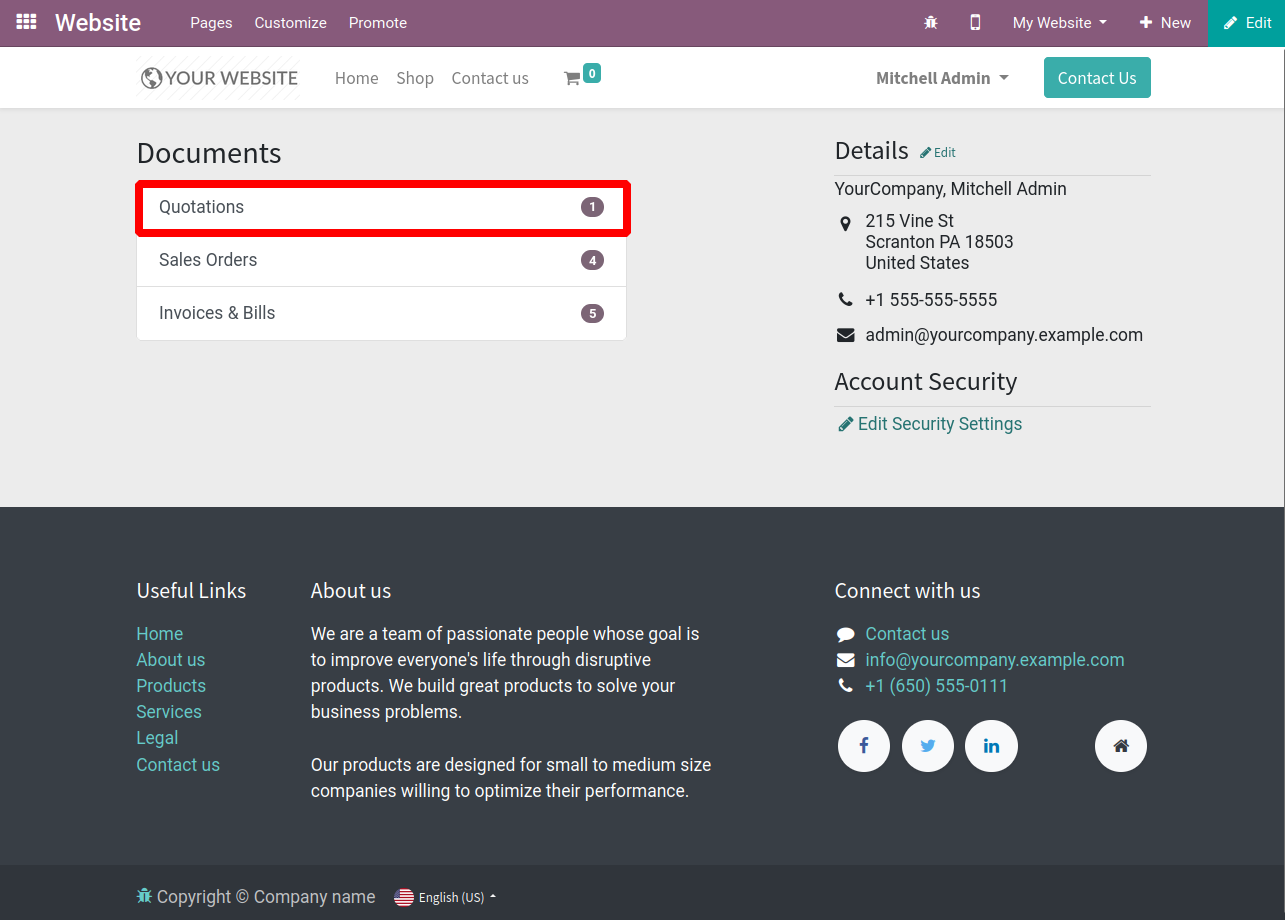Open the Quotations document list

coord(381,207)
